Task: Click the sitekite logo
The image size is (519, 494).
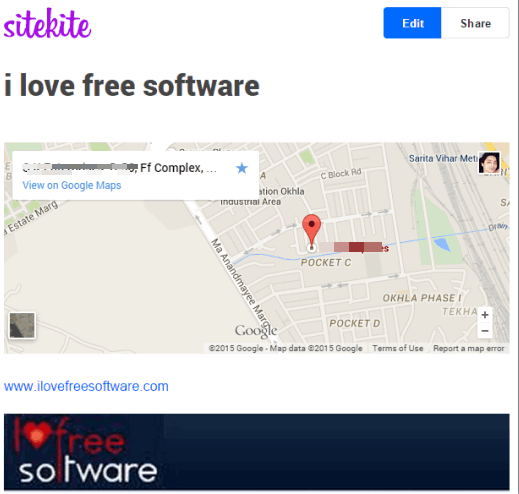Action: coord(47,24)
